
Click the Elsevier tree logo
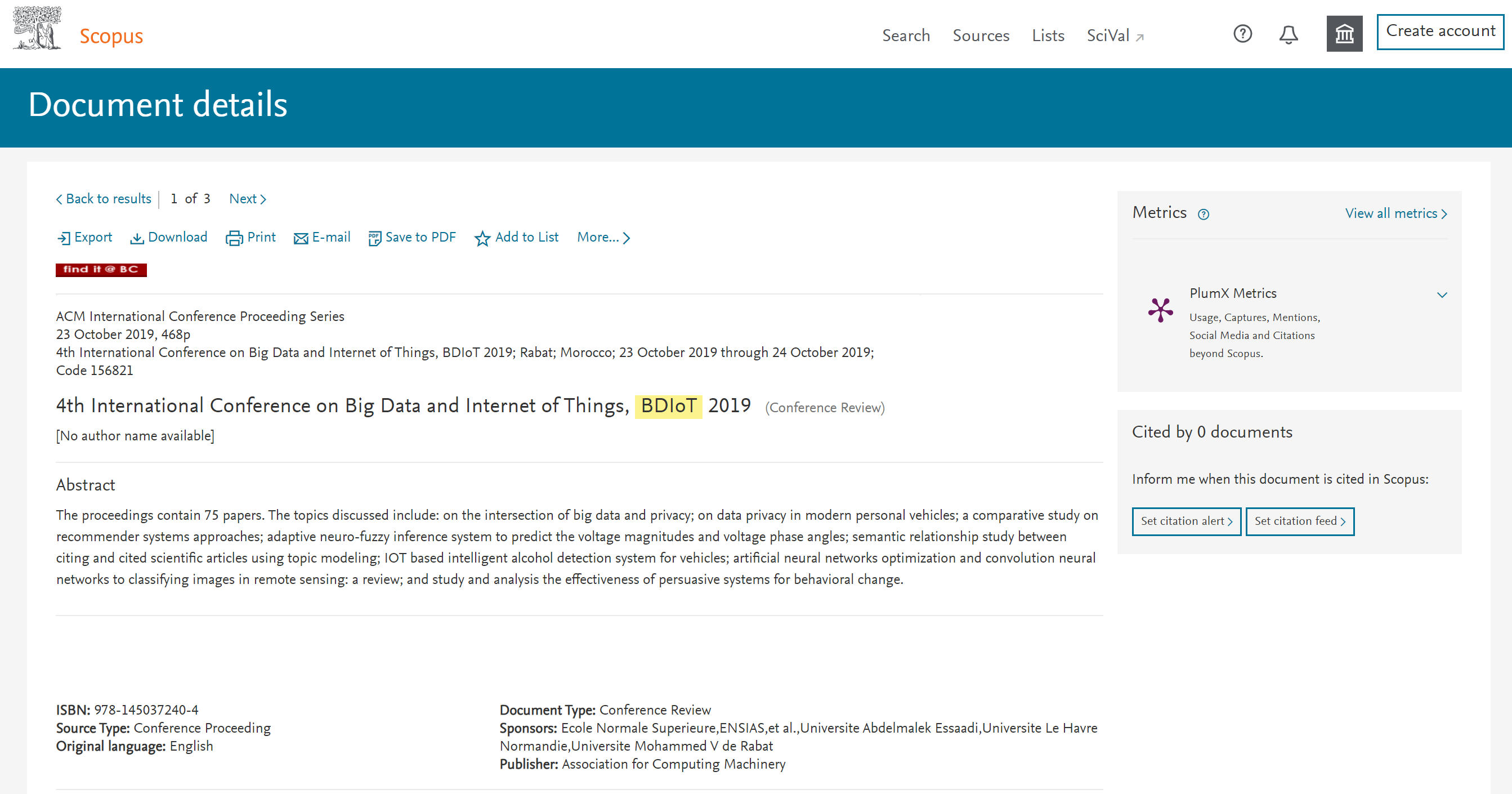point(37,28)
